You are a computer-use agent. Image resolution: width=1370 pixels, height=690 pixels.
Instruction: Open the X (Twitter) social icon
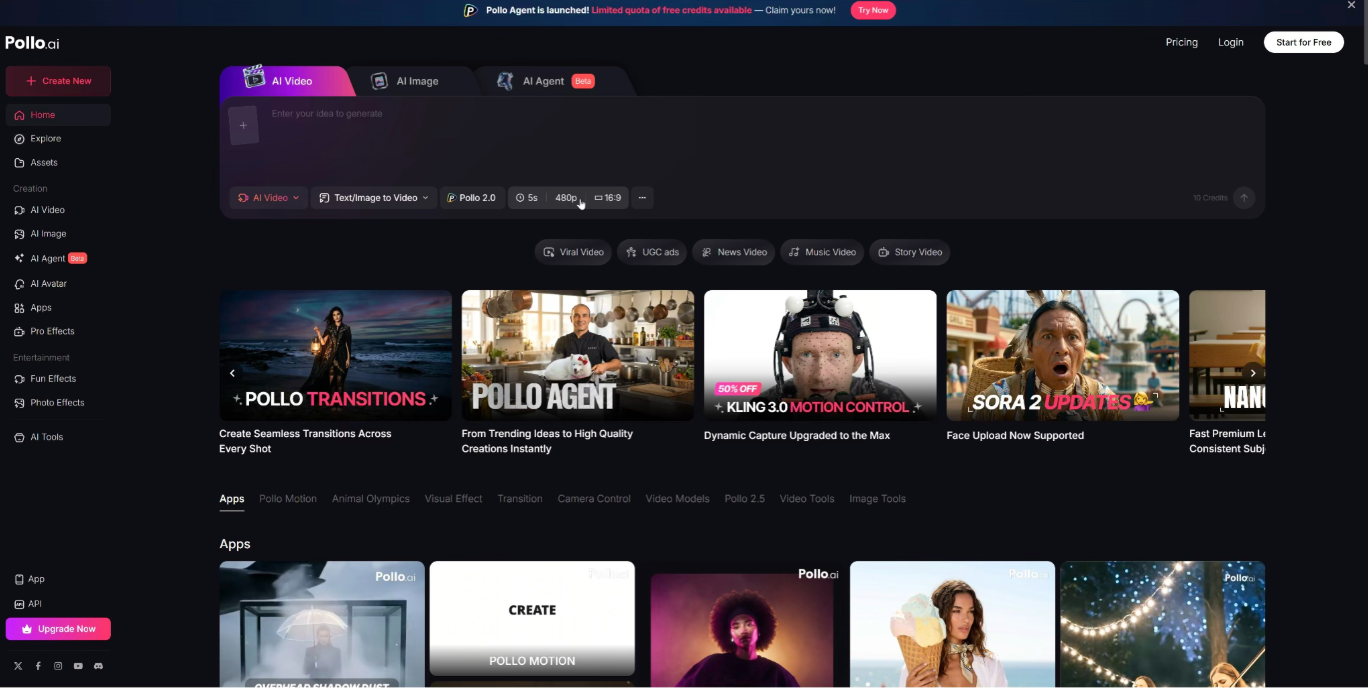click(18, 666)
